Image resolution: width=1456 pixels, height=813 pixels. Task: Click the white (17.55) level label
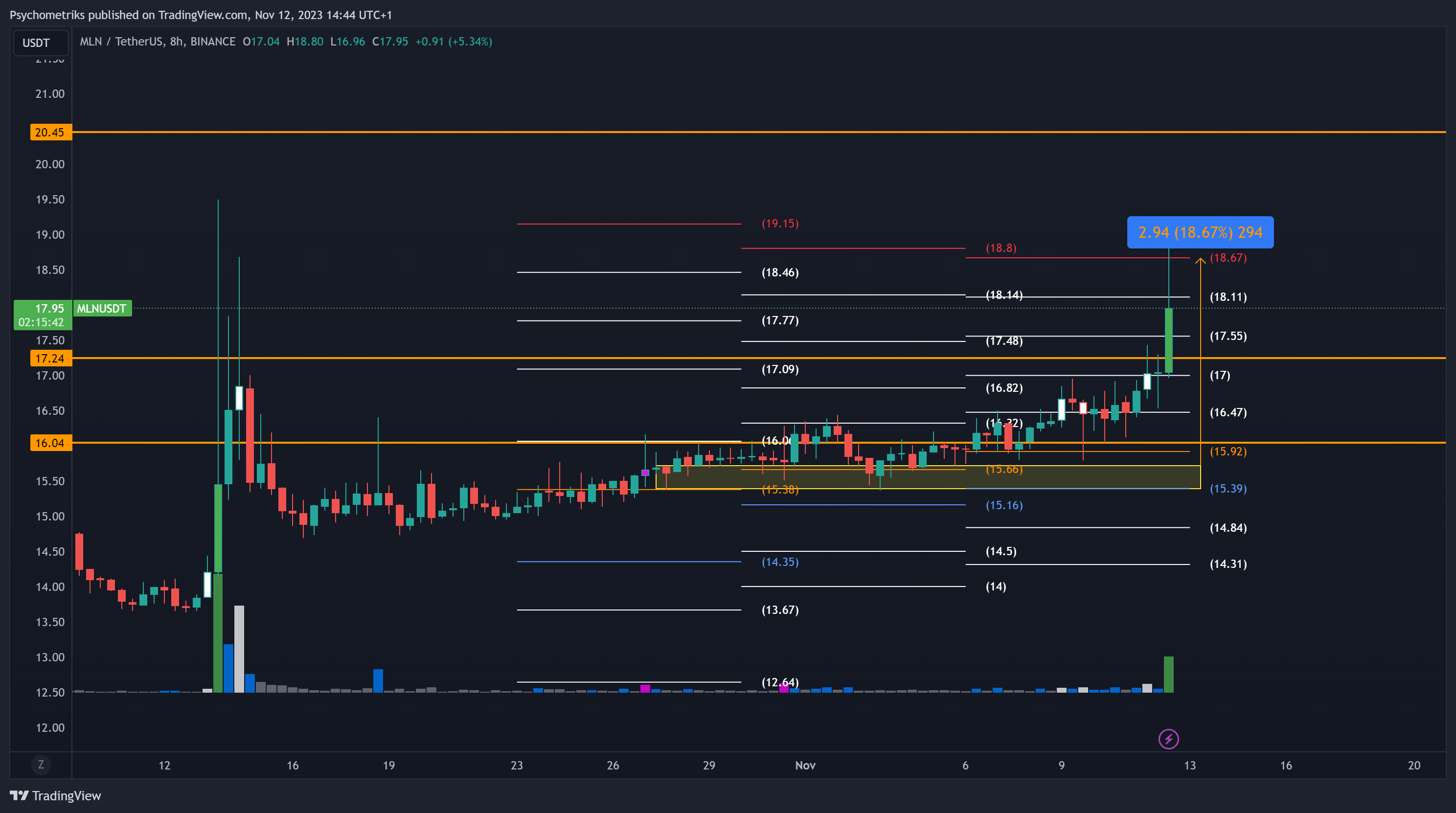1228,336
